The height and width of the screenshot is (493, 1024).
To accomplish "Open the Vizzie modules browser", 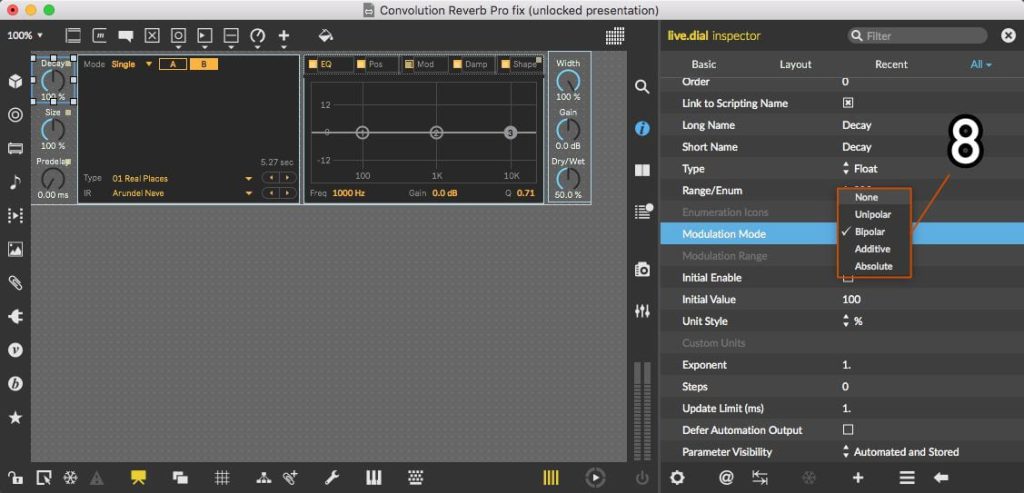I will click(15, 350).
